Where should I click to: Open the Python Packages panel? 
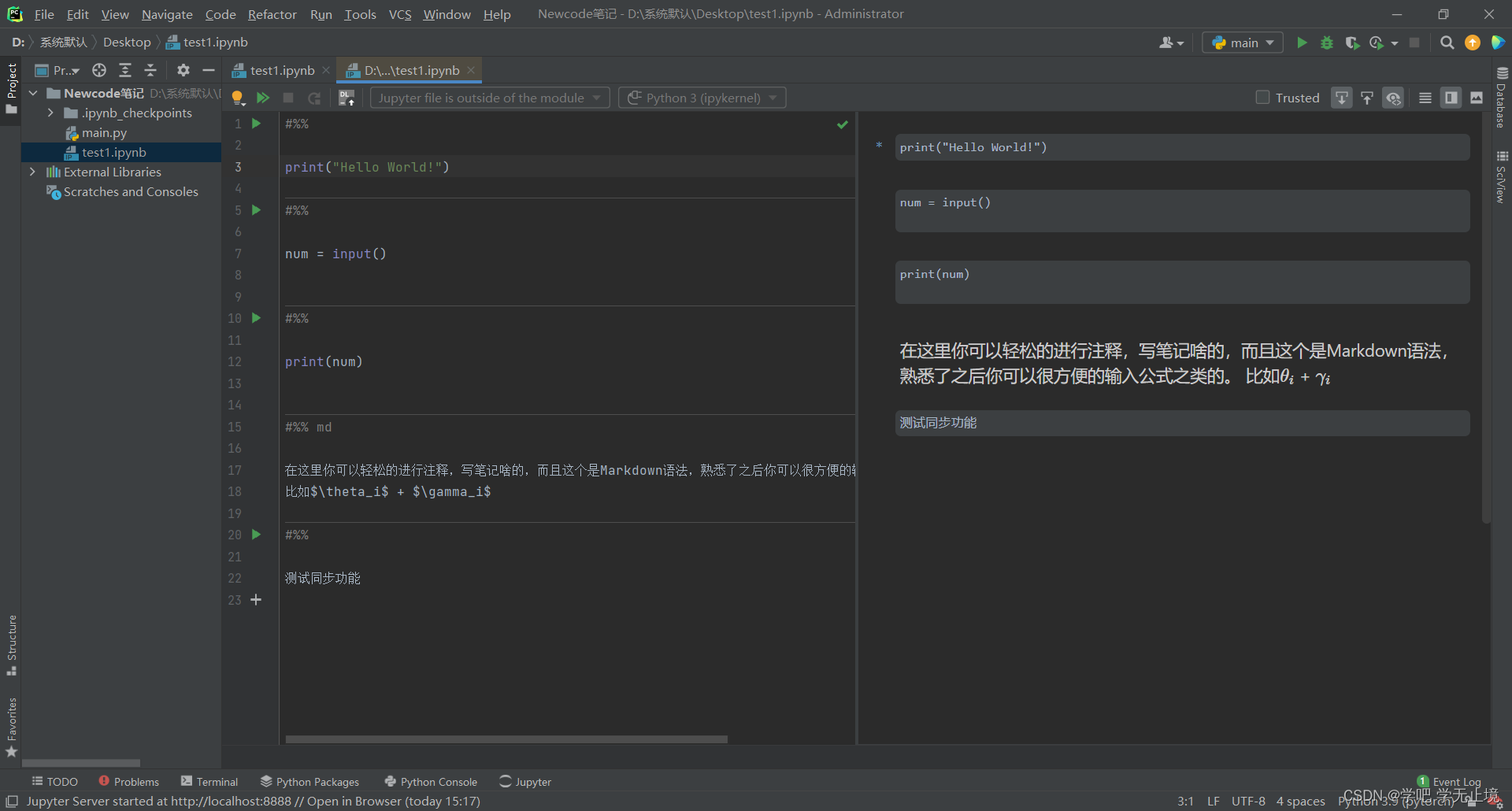tap(309, 782)
